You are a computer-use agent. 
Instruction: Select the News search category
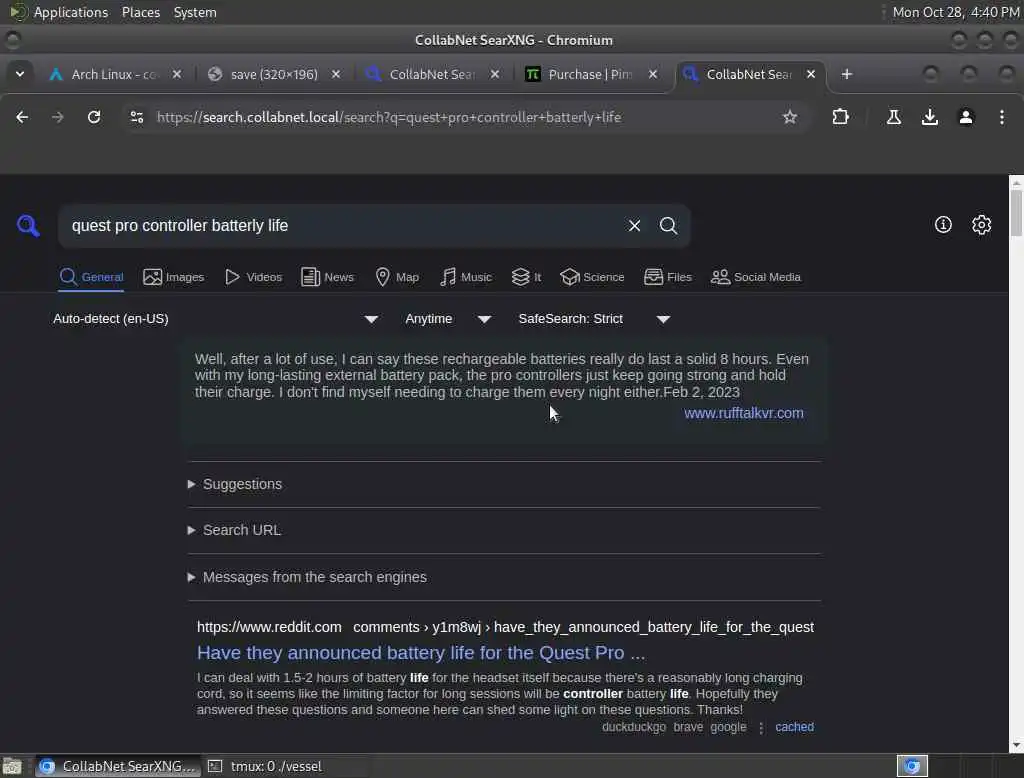(327, 277)
